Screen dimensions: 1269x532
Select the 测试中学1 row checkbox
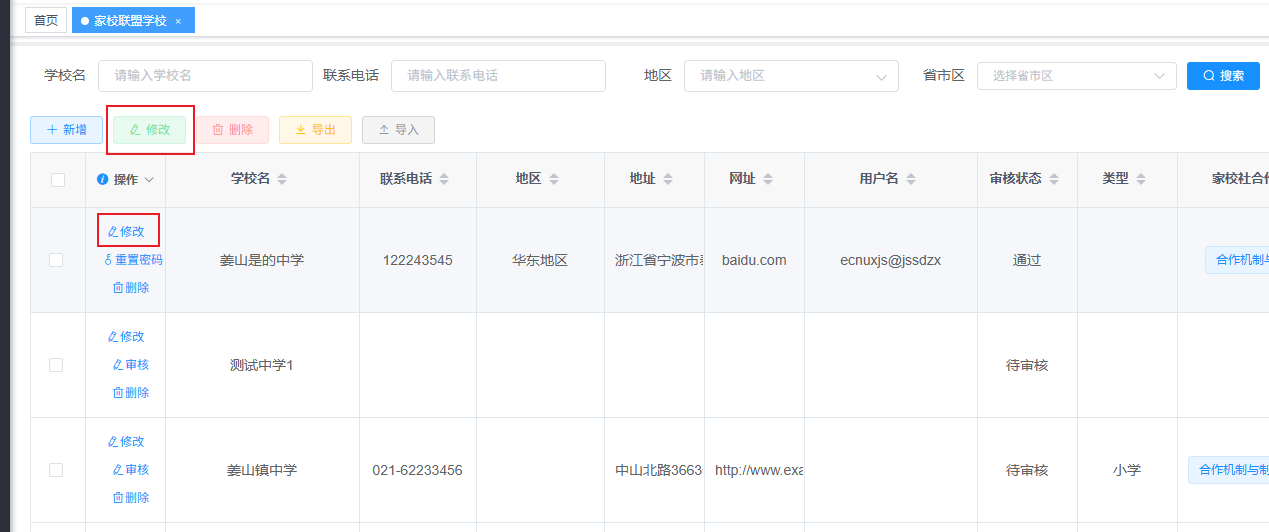(x=56, y=365)
